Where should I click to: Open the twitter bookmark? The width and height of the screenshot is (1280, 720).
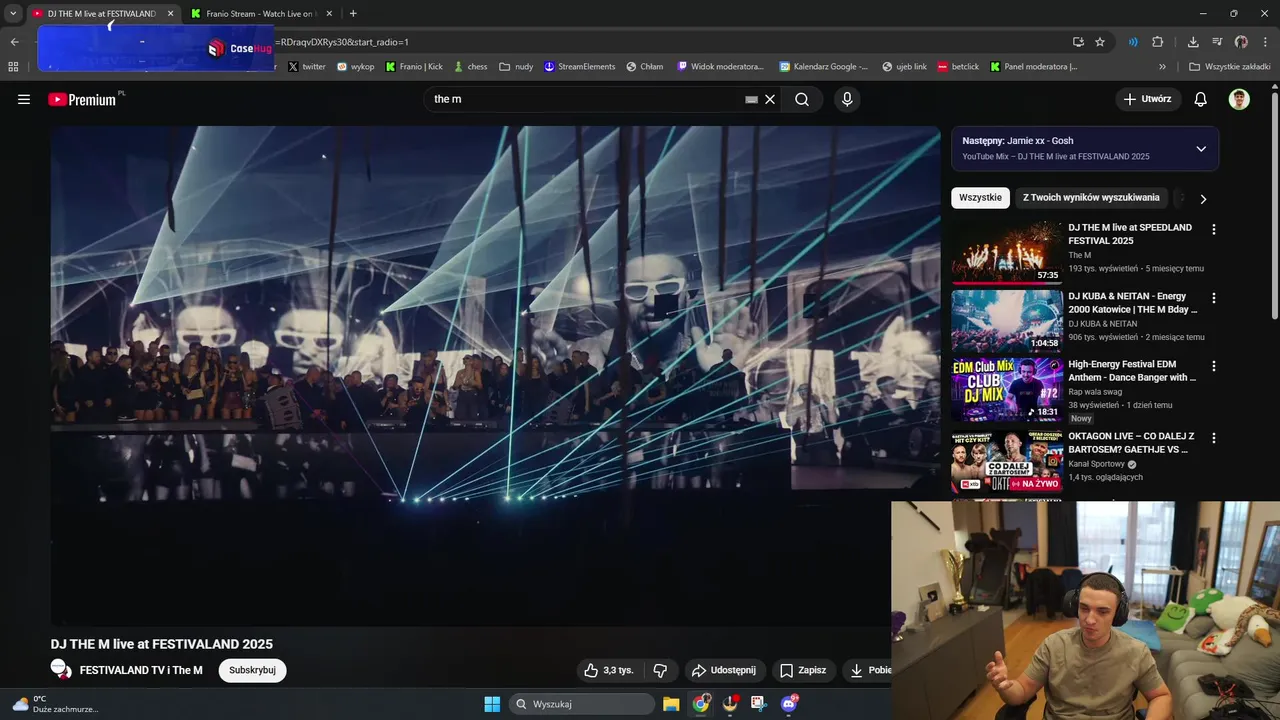[x=307, y=67]
